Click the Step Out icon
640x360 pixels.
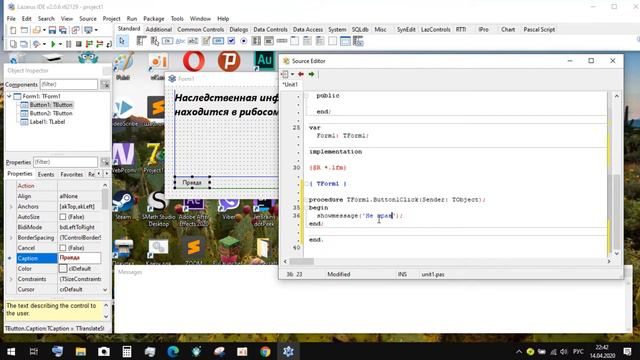click(109, 44)
